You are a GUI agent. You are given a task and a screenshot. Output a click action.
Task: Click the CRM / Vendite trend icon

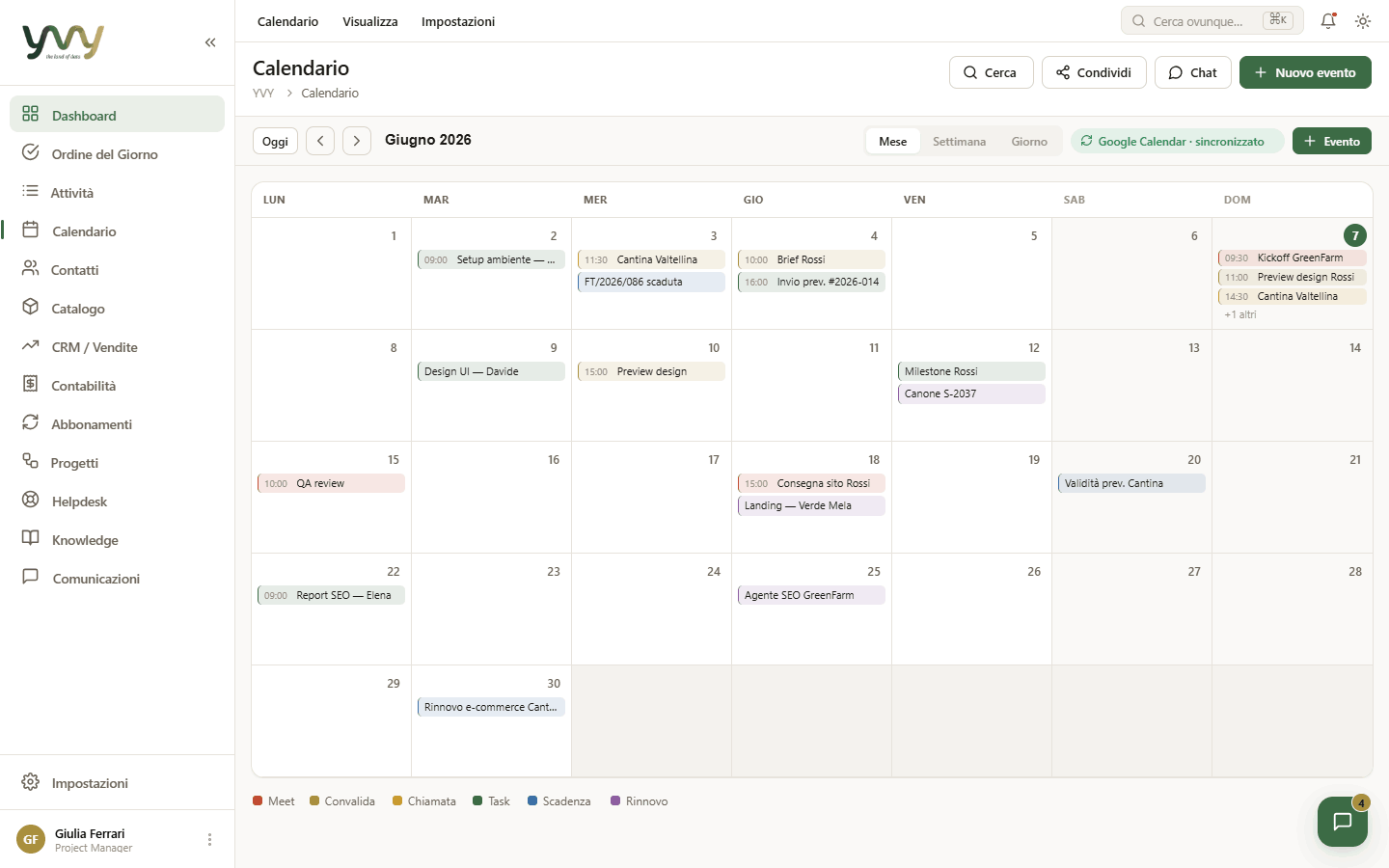pyautogui.click(x=31, y=346)
